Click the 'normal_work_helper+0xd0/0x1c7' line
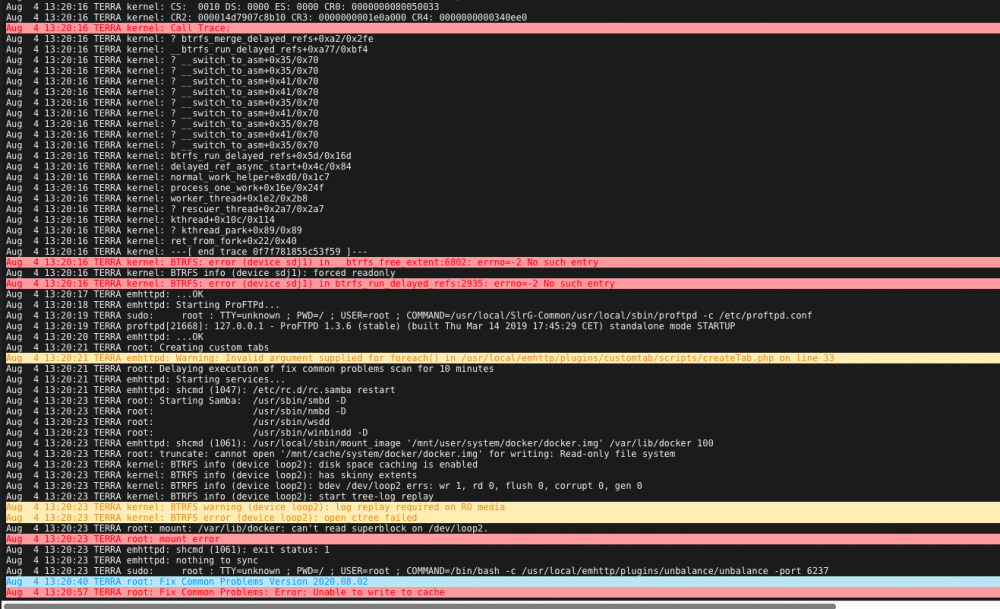This screenshot has height=609, width=1000. (x=168, y=177)
